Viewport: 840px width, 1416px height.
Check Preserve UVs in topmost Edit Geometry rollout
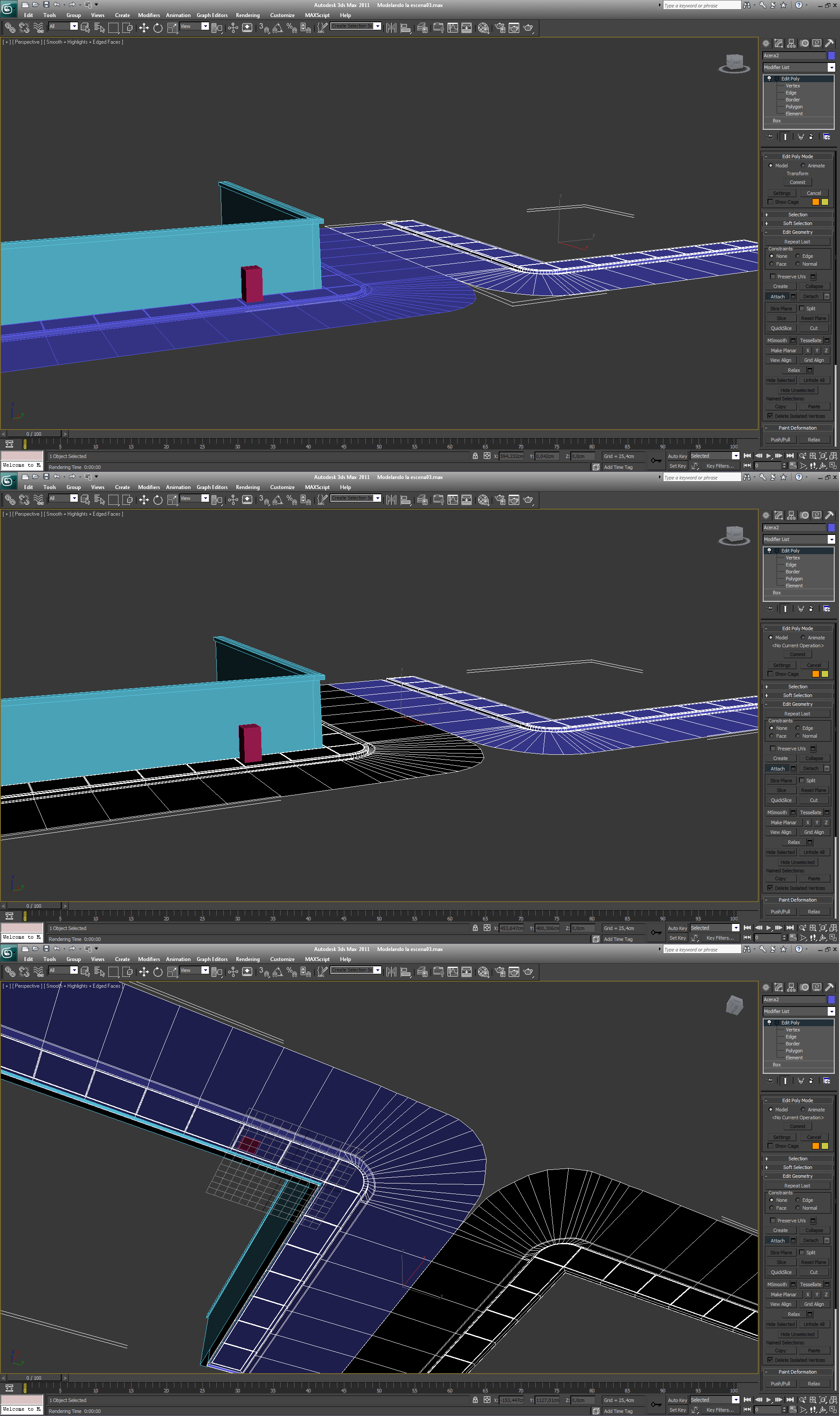773,277
